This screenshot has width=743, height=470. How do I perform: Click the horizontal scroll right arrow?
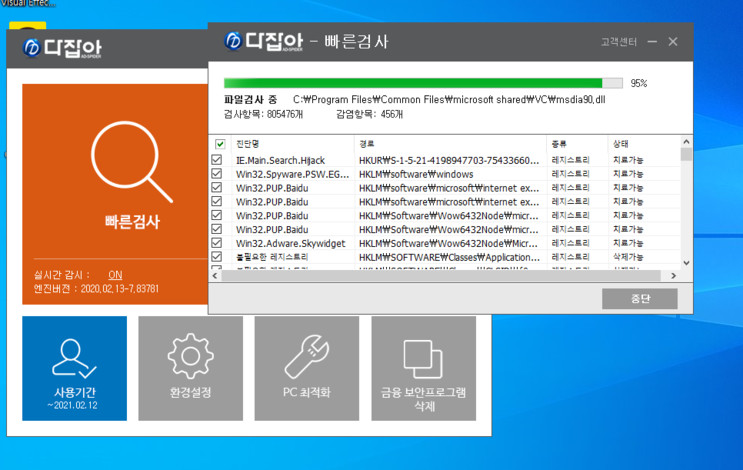(673, 276)
